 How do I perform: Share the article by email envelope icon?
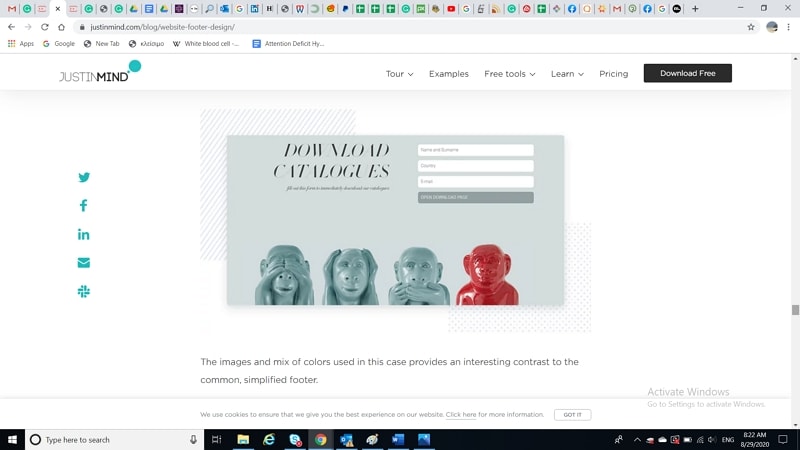click(84, 263)
